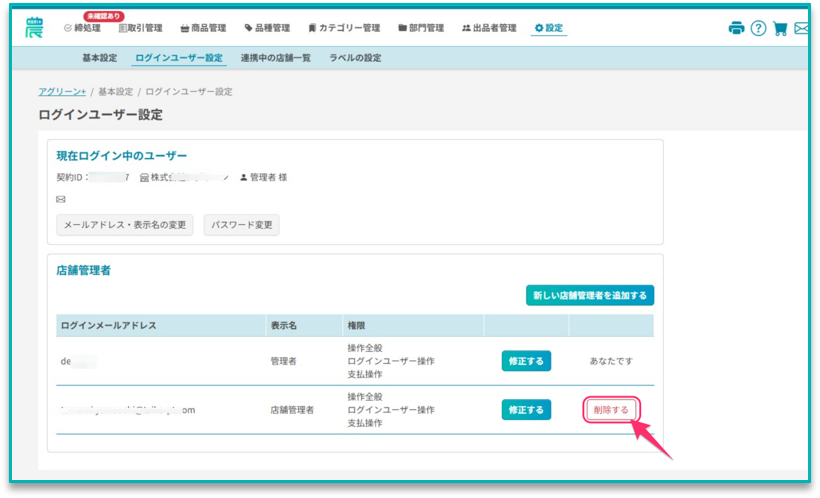Open 締処理 menu
The width and height of the screenshot is (820, 498).
point(82,28)
